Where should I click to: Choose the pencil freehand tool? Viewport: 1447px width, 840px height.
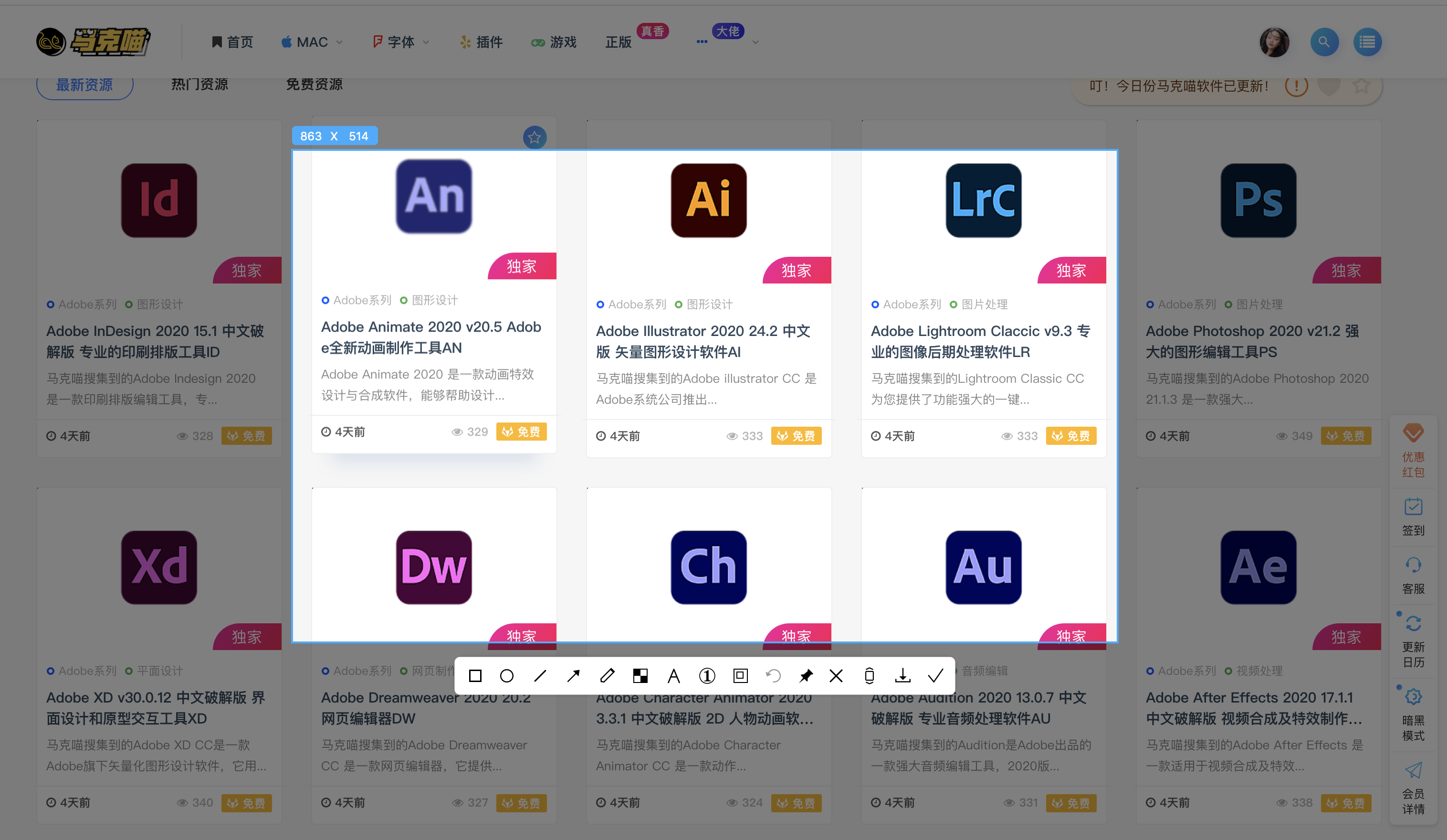coord(607,676)
